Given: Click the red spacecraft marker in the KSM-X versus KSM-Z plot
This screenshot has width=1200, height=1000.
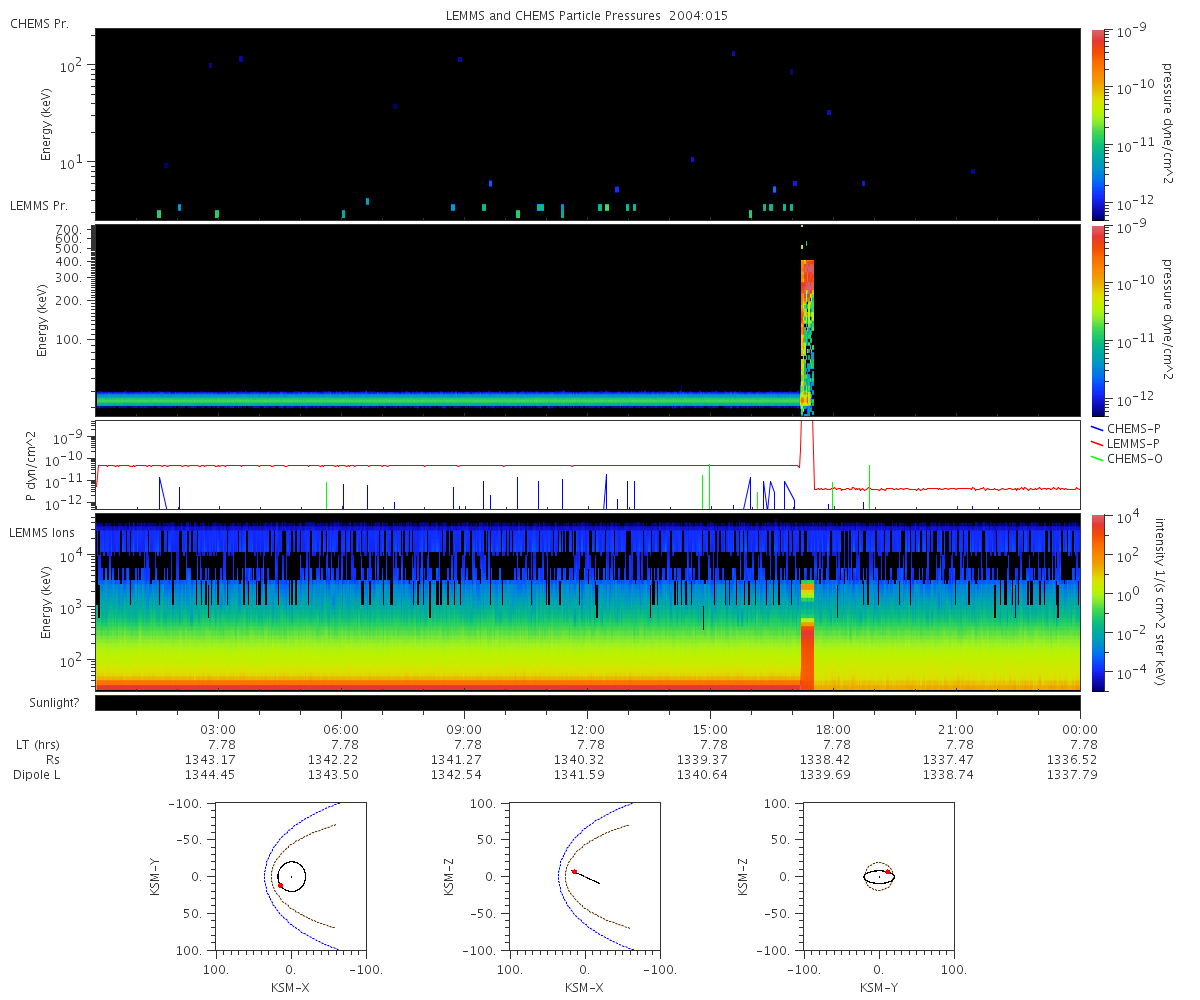Looking at the screenshot, I should pos(574,872).
